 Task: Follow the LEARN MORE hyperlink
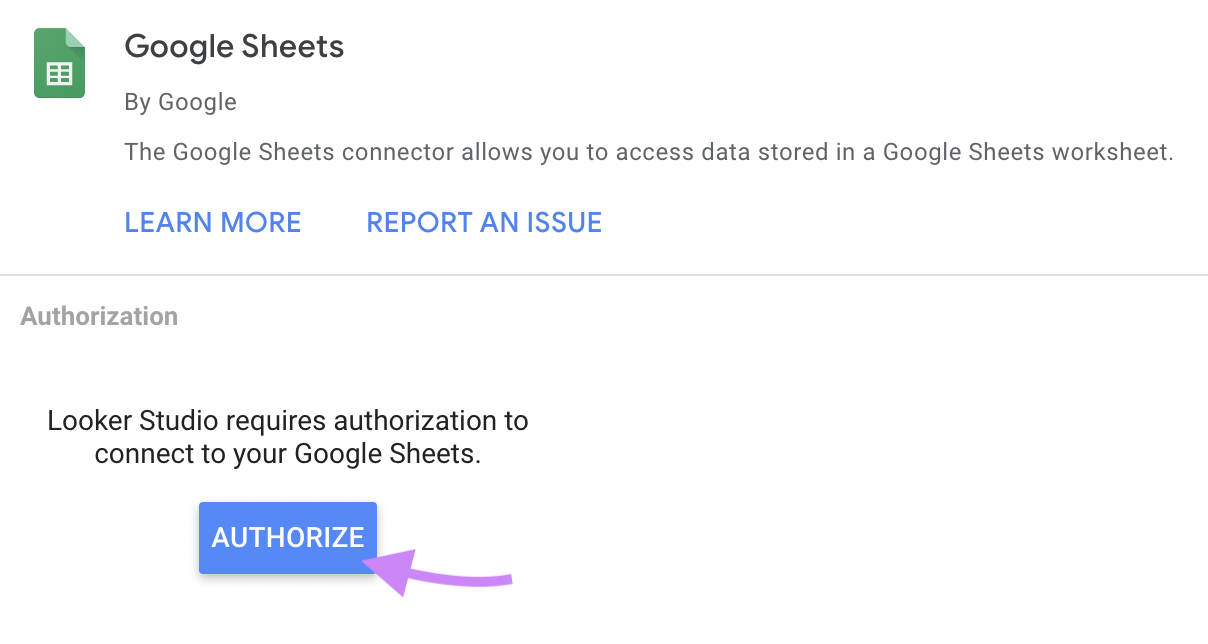coord(212,222)
